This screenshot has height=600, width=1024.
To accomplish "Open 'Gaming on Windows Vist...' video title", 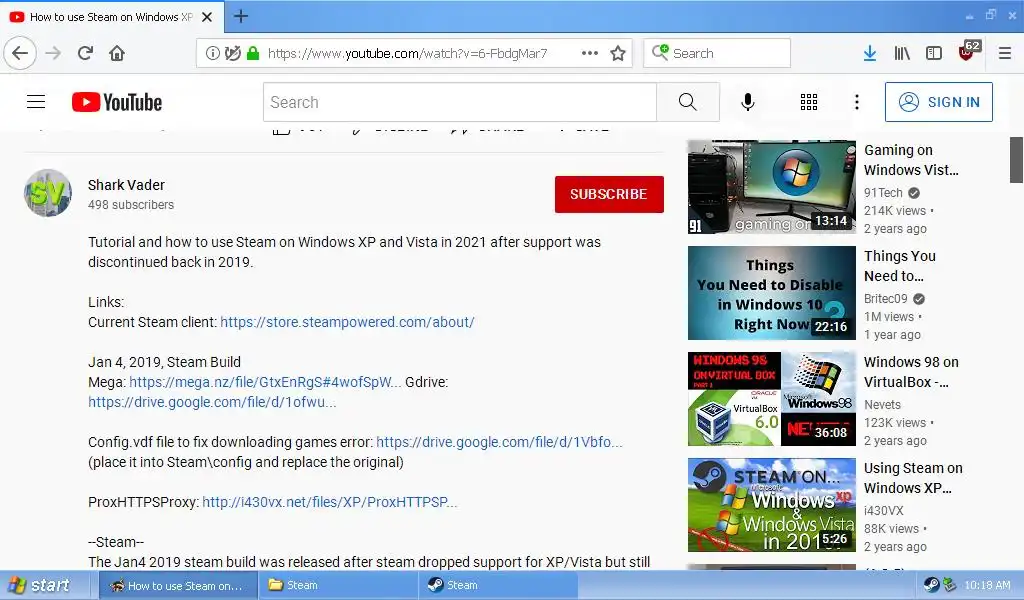I will (911, 160).
